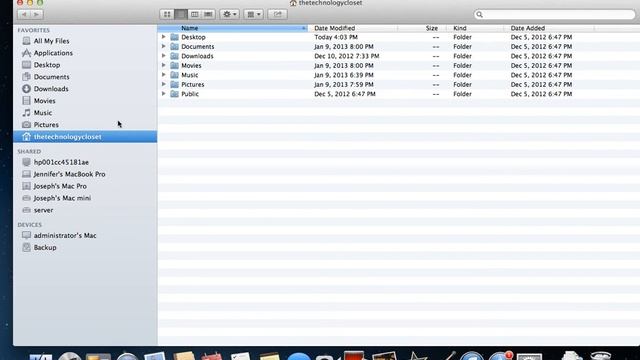Screen dimensions: 640x360
Task: Expand the Movies folder disclosure triangle
Action: point(164,65)
